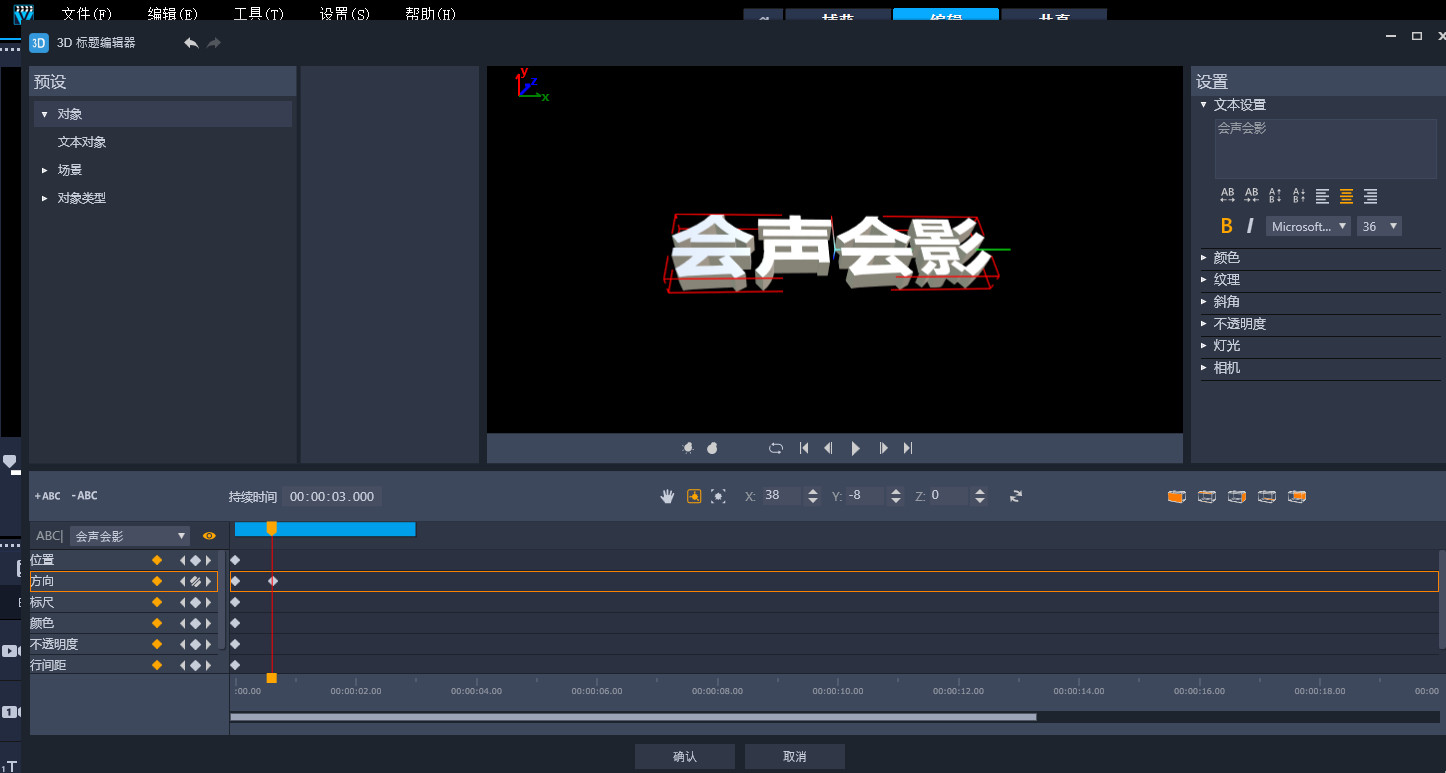
Task: Click increase character spacing icon
Action: 1227,196
